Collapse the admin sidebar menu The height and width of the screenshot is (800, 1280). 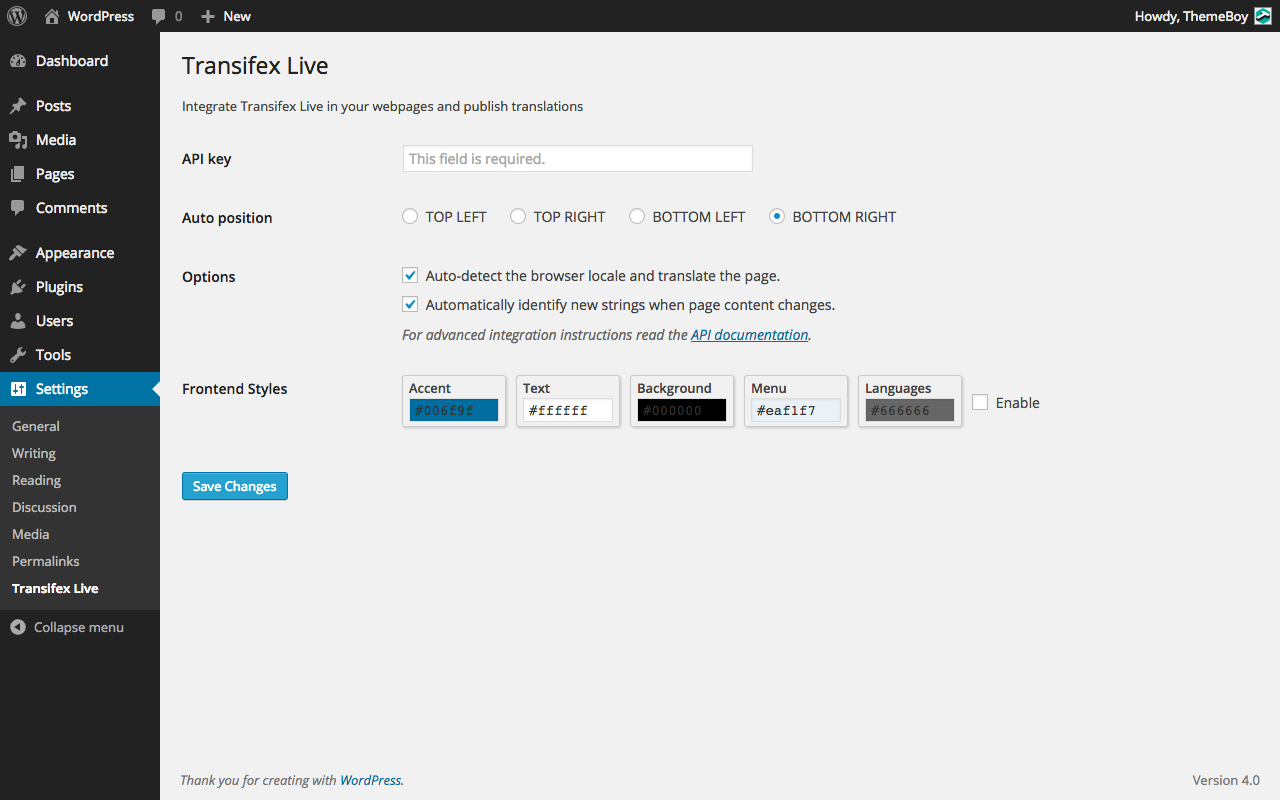[x=68, y=627]
